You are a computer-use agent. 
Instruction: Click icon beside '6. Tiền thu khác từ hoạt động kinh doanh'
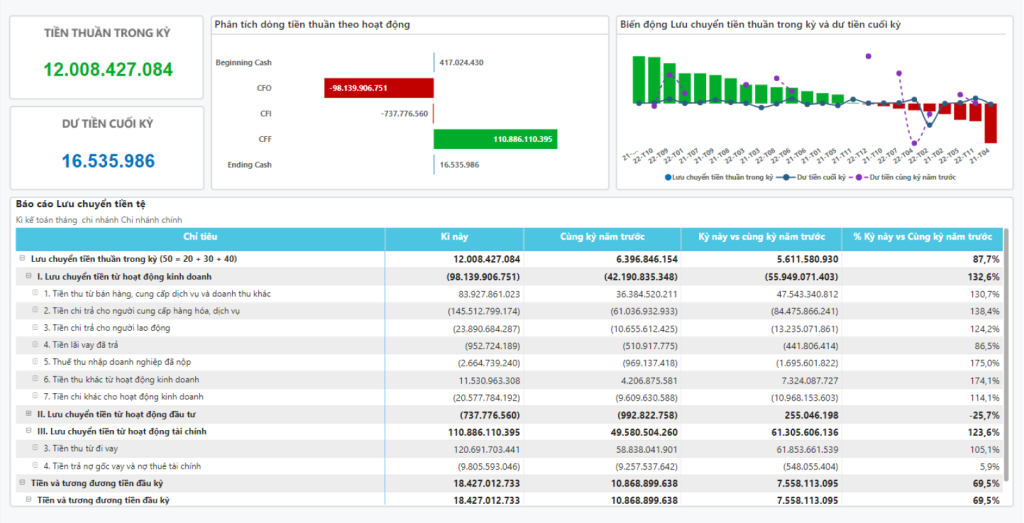click(x=35, y=379)
